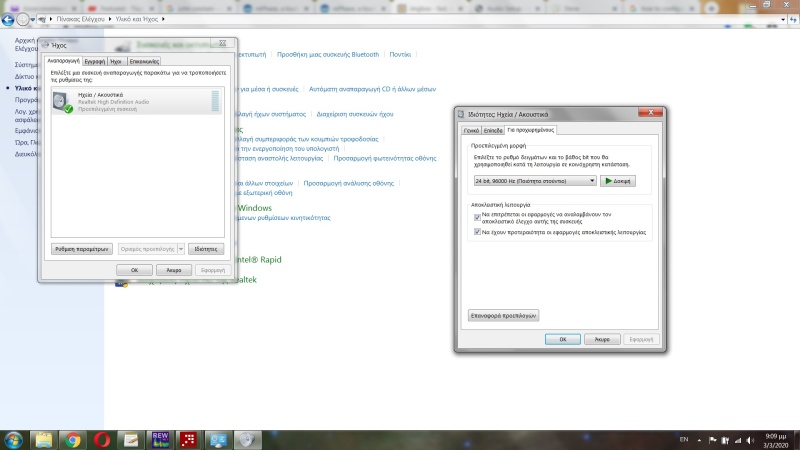Viewport: 800px width, 450px height.
Task: Click the network signal tray icon
Action: pos(738,440)
